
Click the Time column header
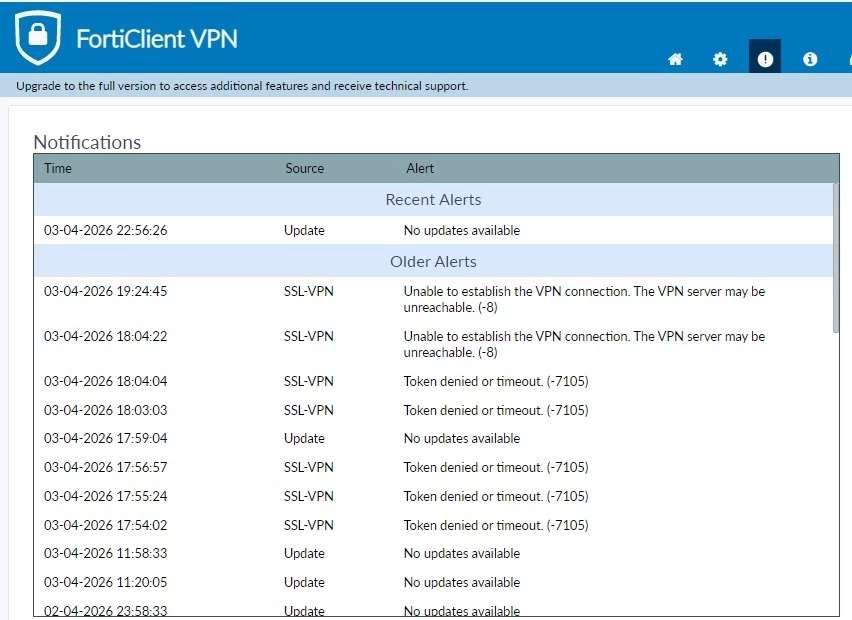(x=58, y=168)
